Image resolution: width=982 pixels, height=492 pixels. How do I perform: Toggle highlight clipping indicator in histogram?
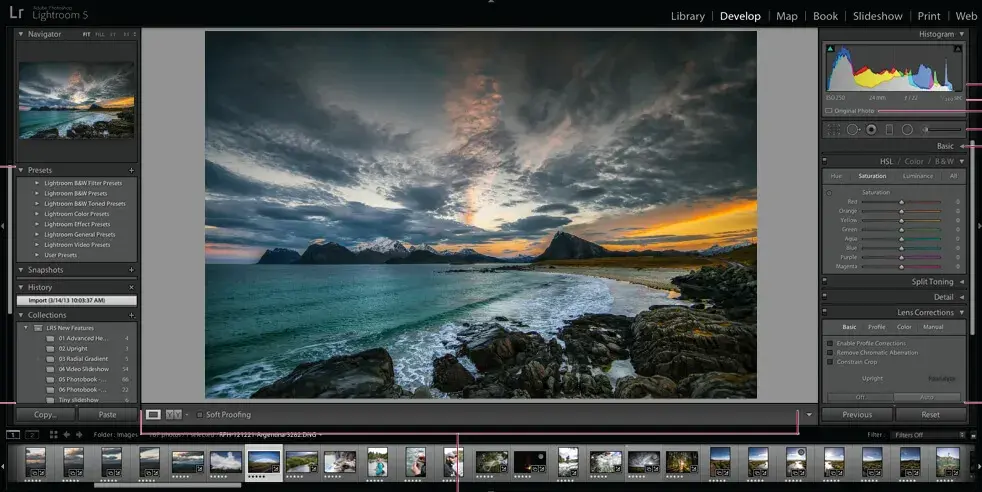pyautogui.click(x=958, y=48)
